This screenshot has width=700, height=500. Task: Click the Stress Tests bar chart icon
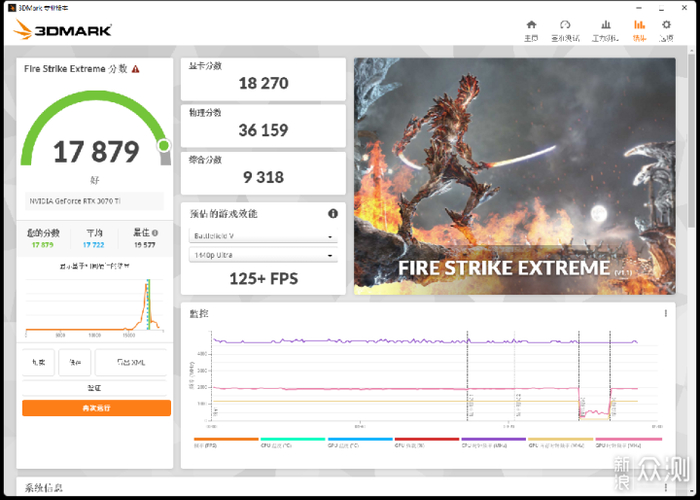[605, 30]
